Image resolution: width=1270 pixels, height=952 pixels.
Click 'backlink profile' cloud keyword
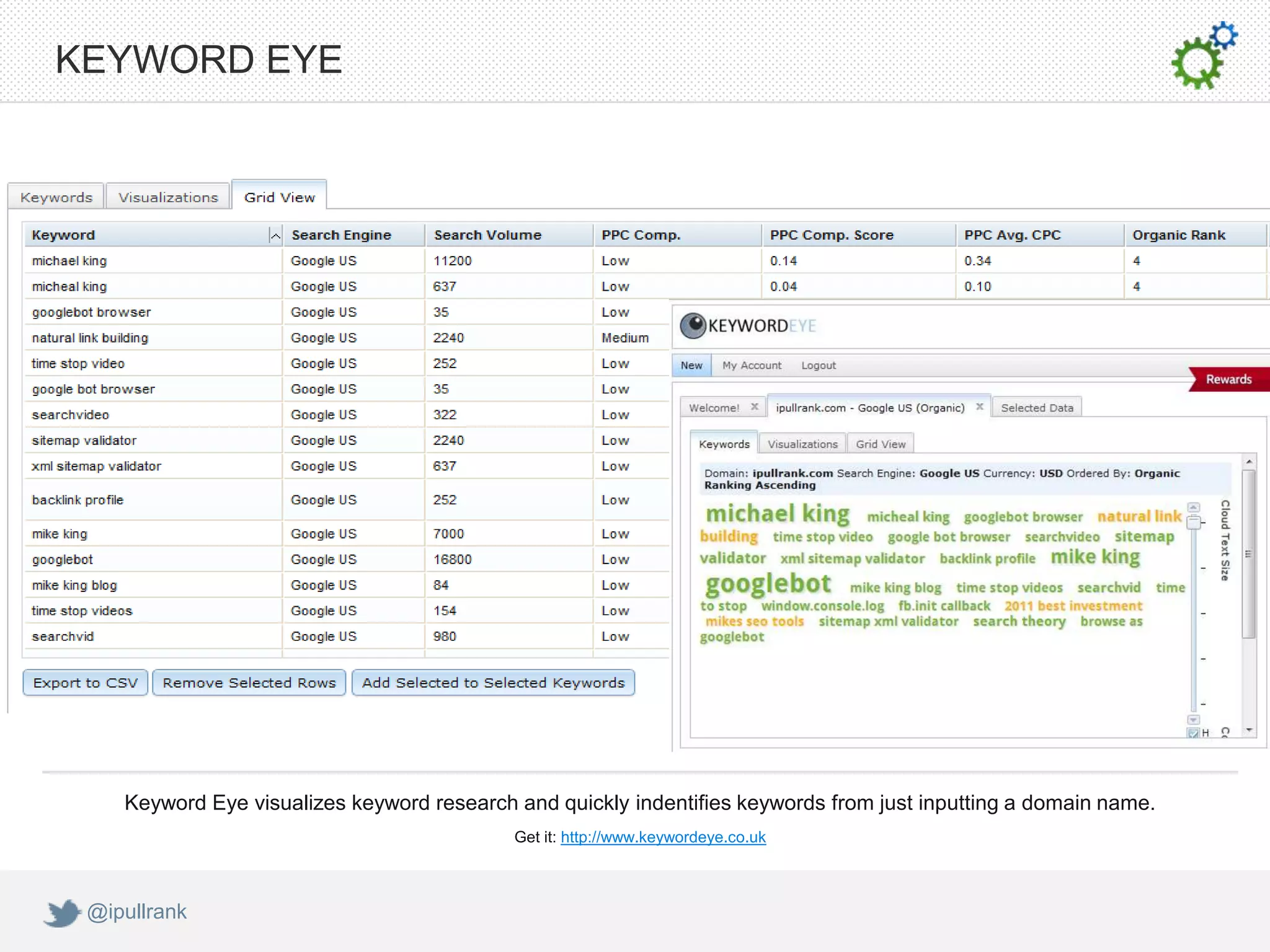click(x=987, y=558)
